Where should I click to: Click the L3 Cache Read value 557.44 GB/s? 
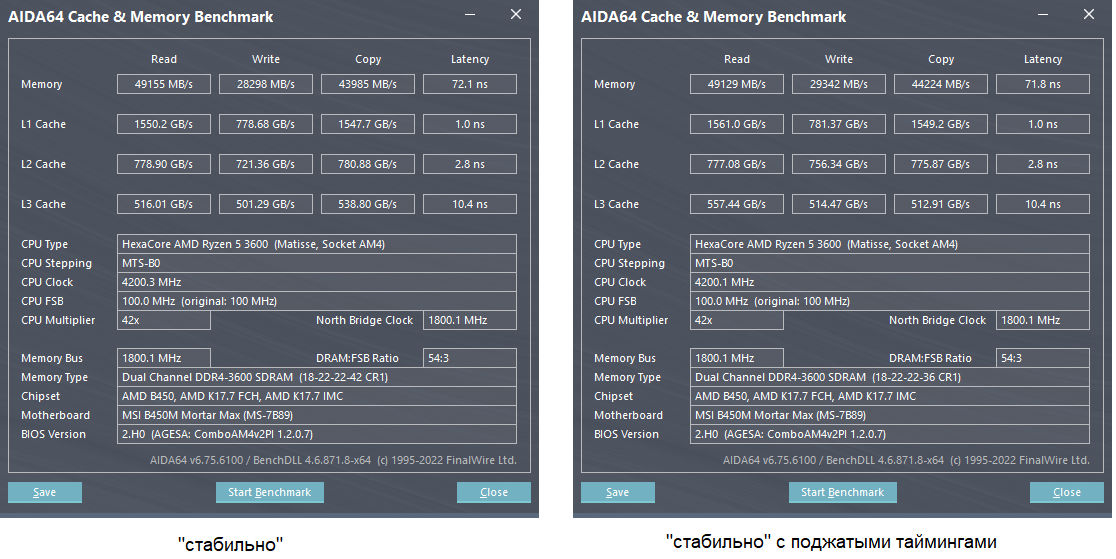pyautogui.click(x=738, y=204)
